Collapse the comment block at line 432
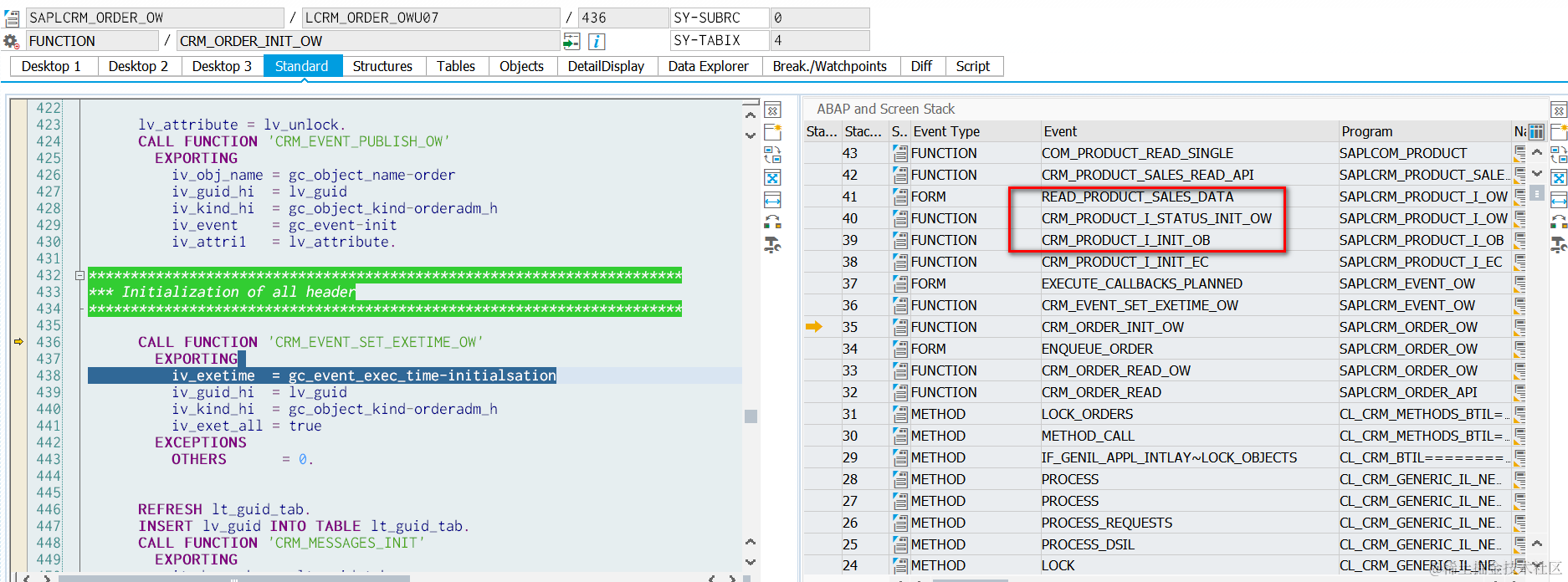 pyautogui.click(x=79, y=275)
